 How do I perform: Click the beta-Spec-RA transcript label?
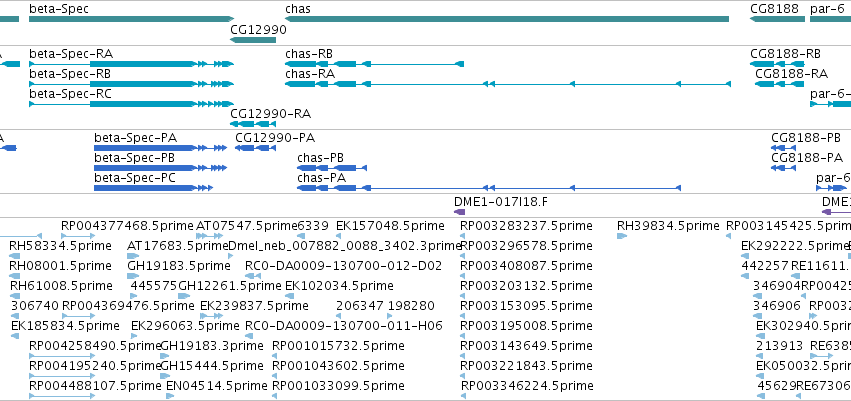(x=71, y=54)
